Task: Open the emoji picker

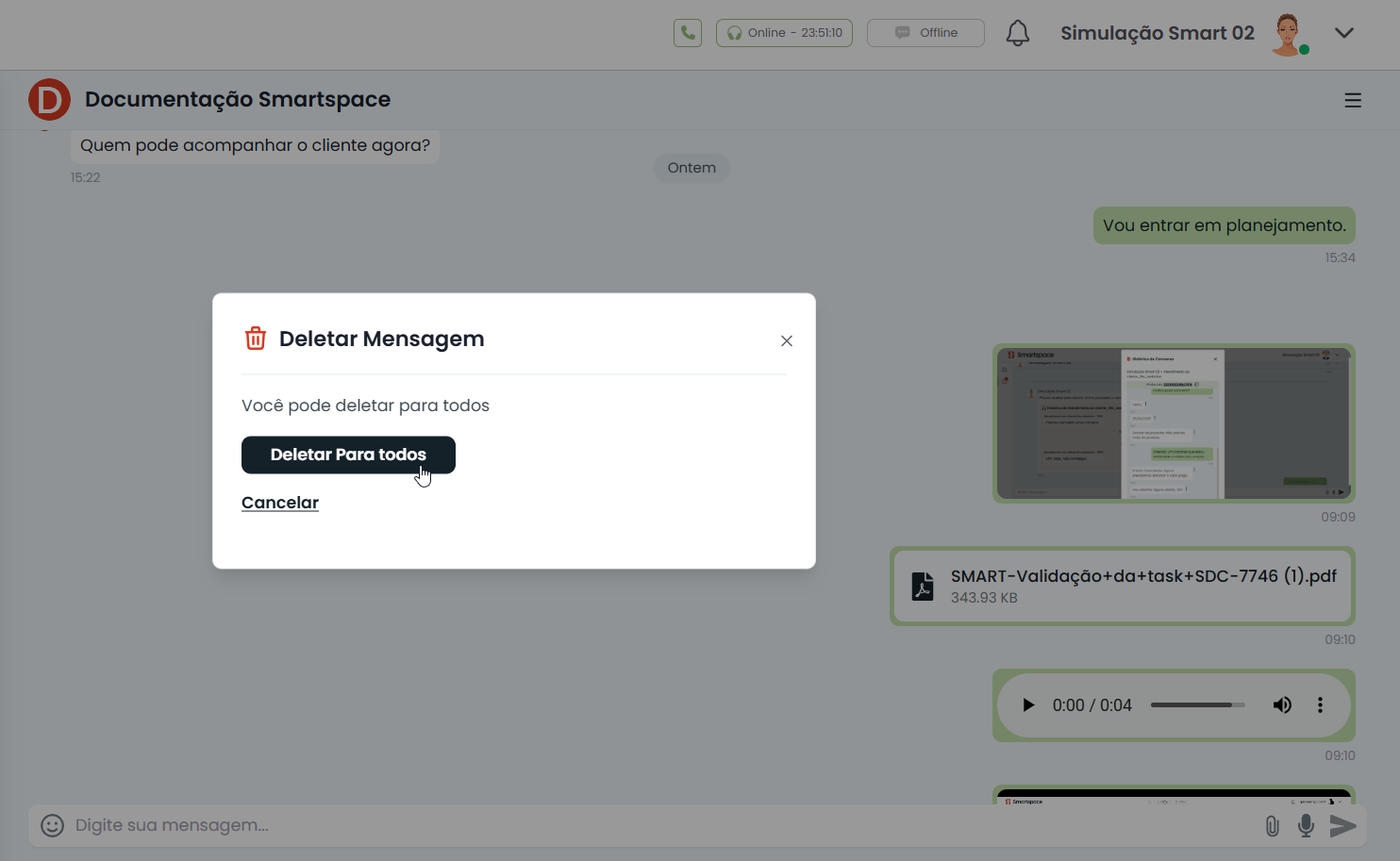Action: coord(53,825)
